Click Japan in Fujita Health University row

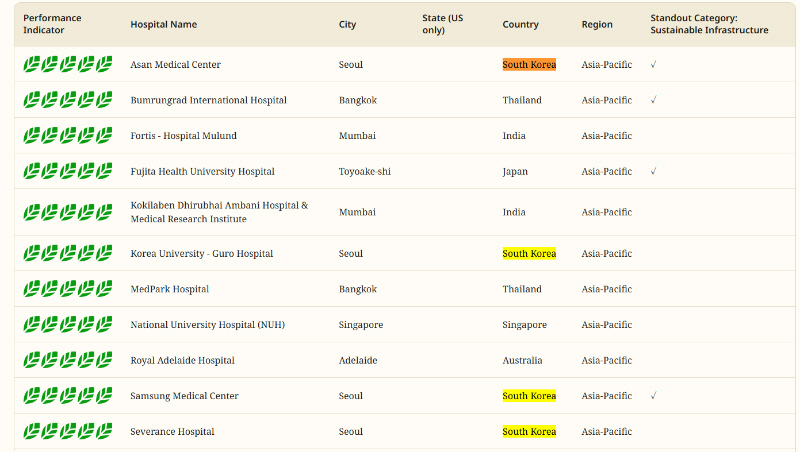pos(515,172)
